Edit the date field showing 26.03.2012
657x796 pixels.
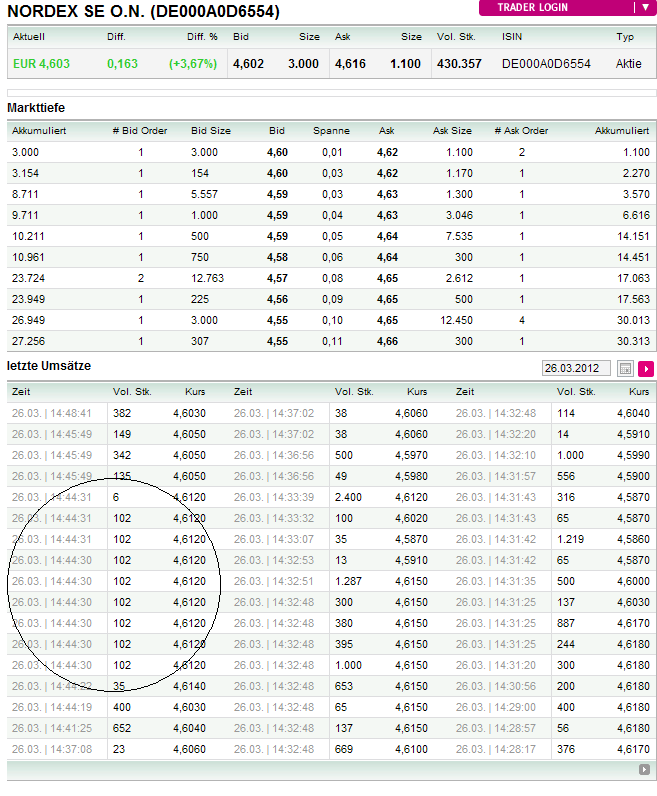coord(576,369)
